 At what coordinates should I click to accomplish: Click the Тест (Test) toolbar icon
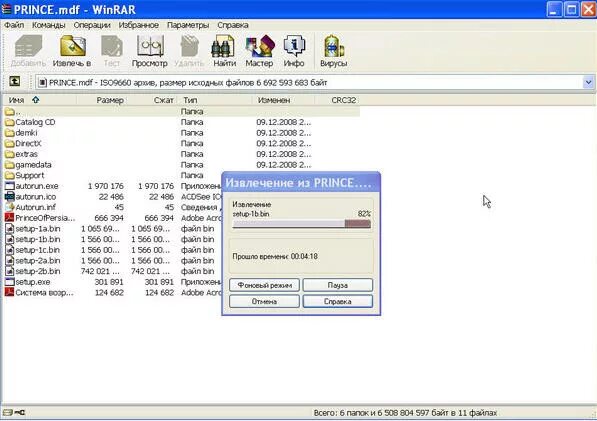pos(112,46)
